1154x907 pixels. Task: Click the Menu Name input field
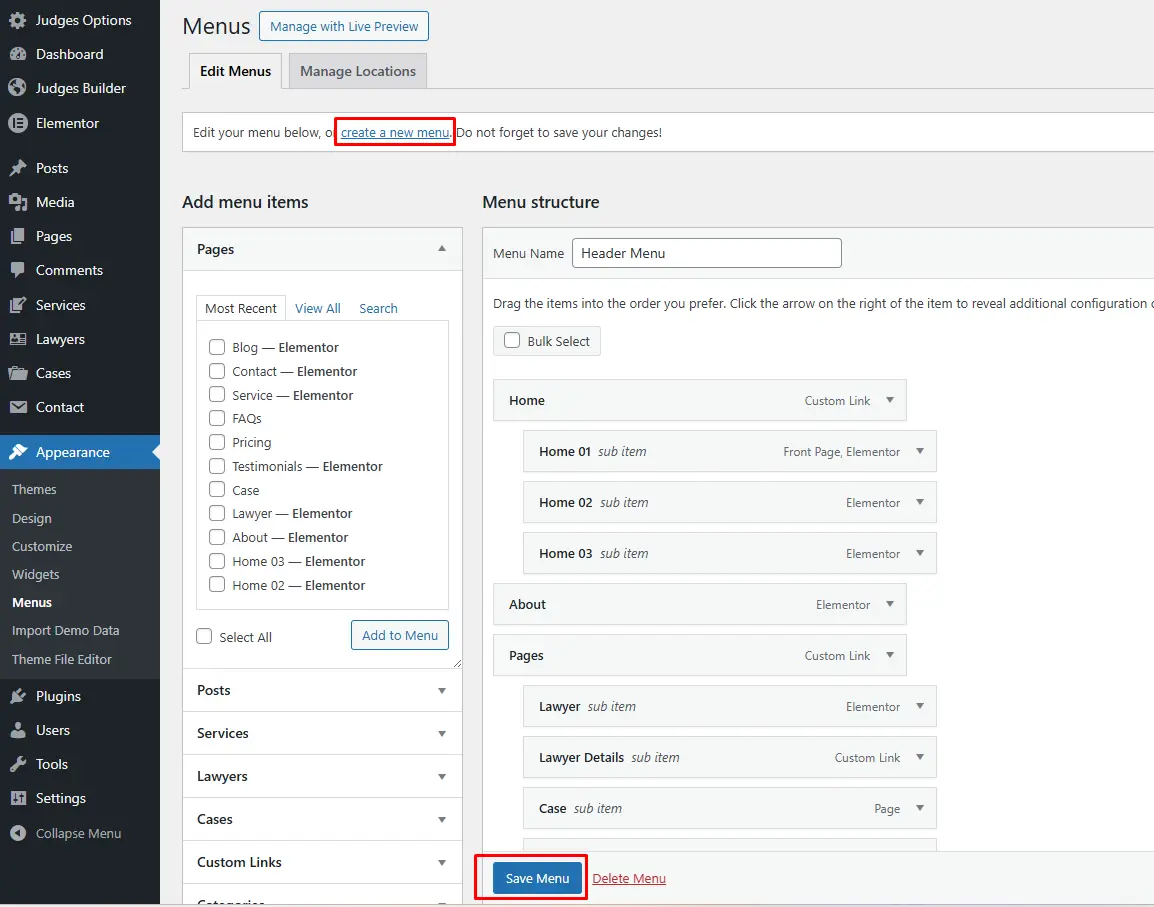(707, 253)
